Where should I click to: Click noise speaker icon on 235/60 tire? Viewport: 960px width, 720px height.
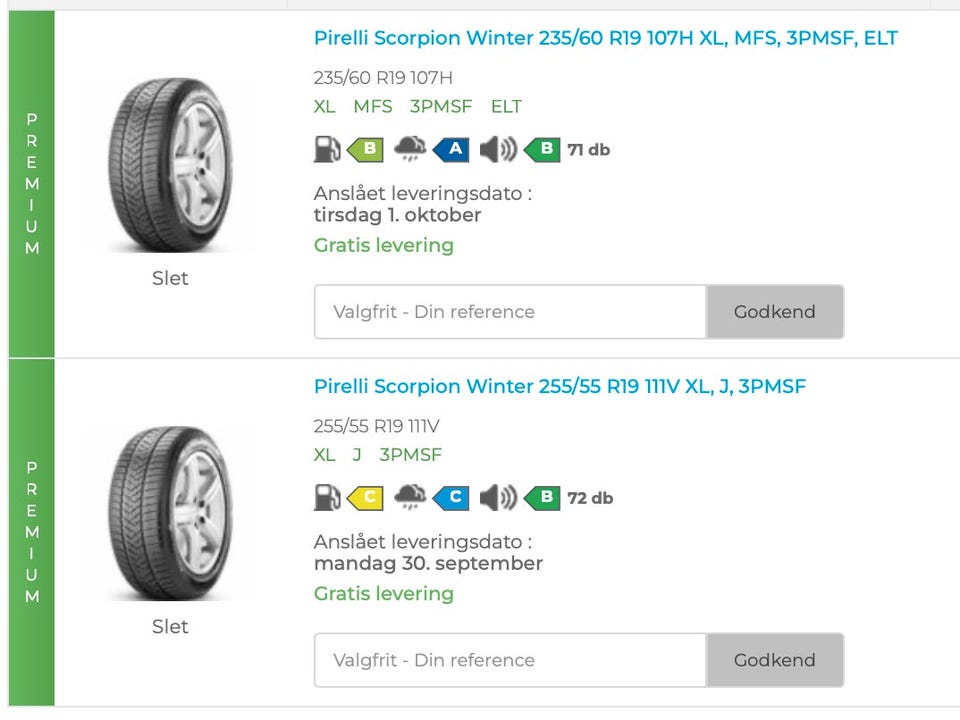click(497, 150)
